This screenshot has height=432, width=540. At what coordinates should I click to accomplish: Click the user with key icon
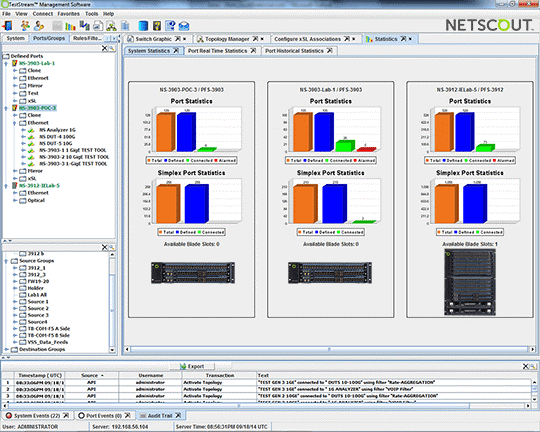[39, 26]
